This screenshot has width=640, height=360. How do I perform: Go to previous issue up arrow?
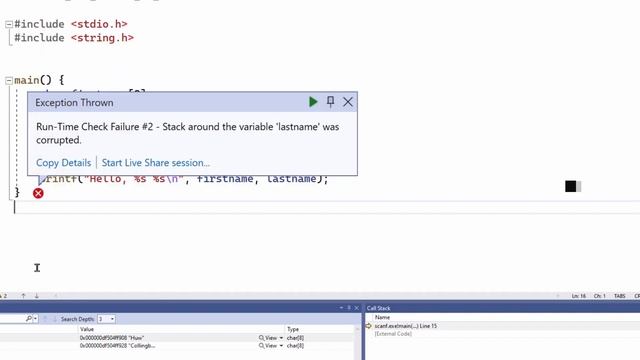coord(24,296)
